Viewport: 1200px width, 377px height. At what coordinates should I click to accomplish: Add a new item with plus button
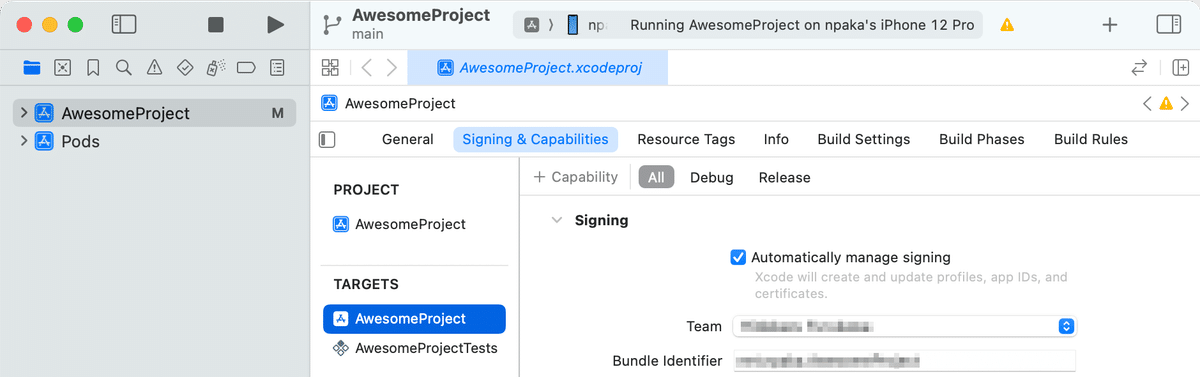pyautogui.click(x=1110, y=24)
